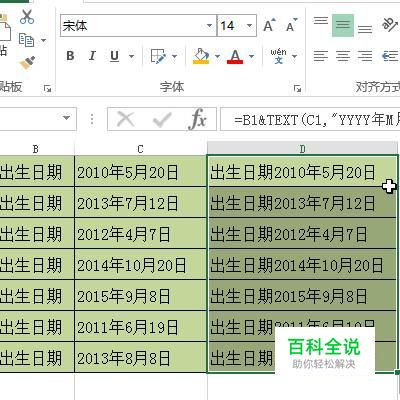Increase font size with the larger A icon
The width and height of the screenshot is (400, 400).
pos(269,25)
